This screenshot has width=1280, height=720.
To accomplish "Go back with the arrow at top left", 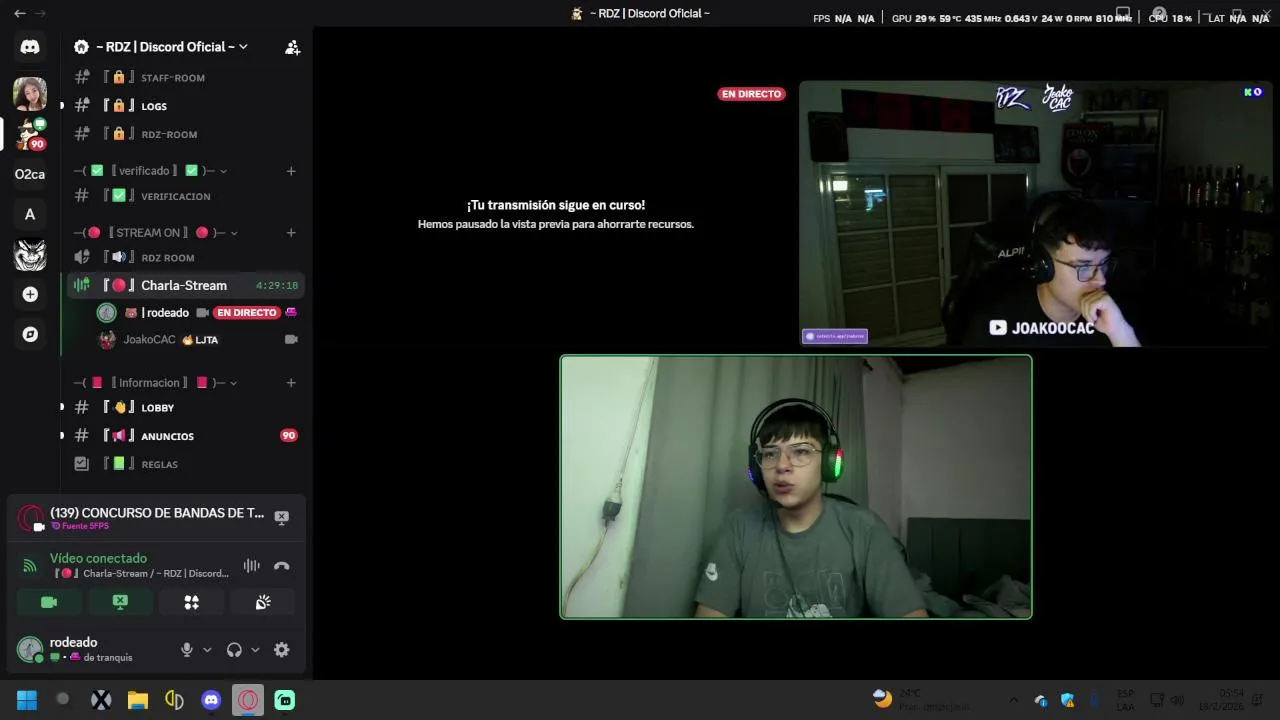I will click(x=19, y=13).
